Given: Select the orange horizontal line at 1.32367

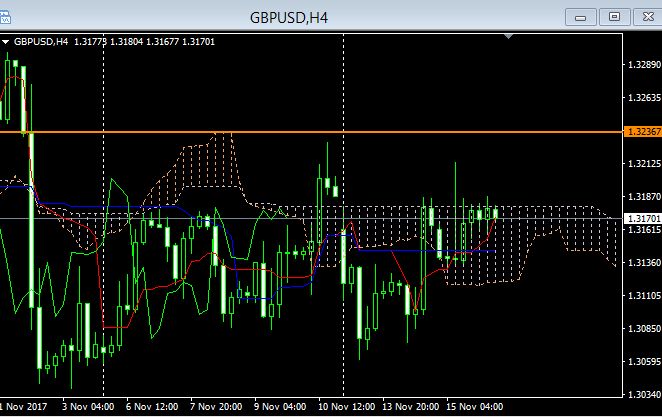Looking at the screenshot, I should click(x=312, y=132).
